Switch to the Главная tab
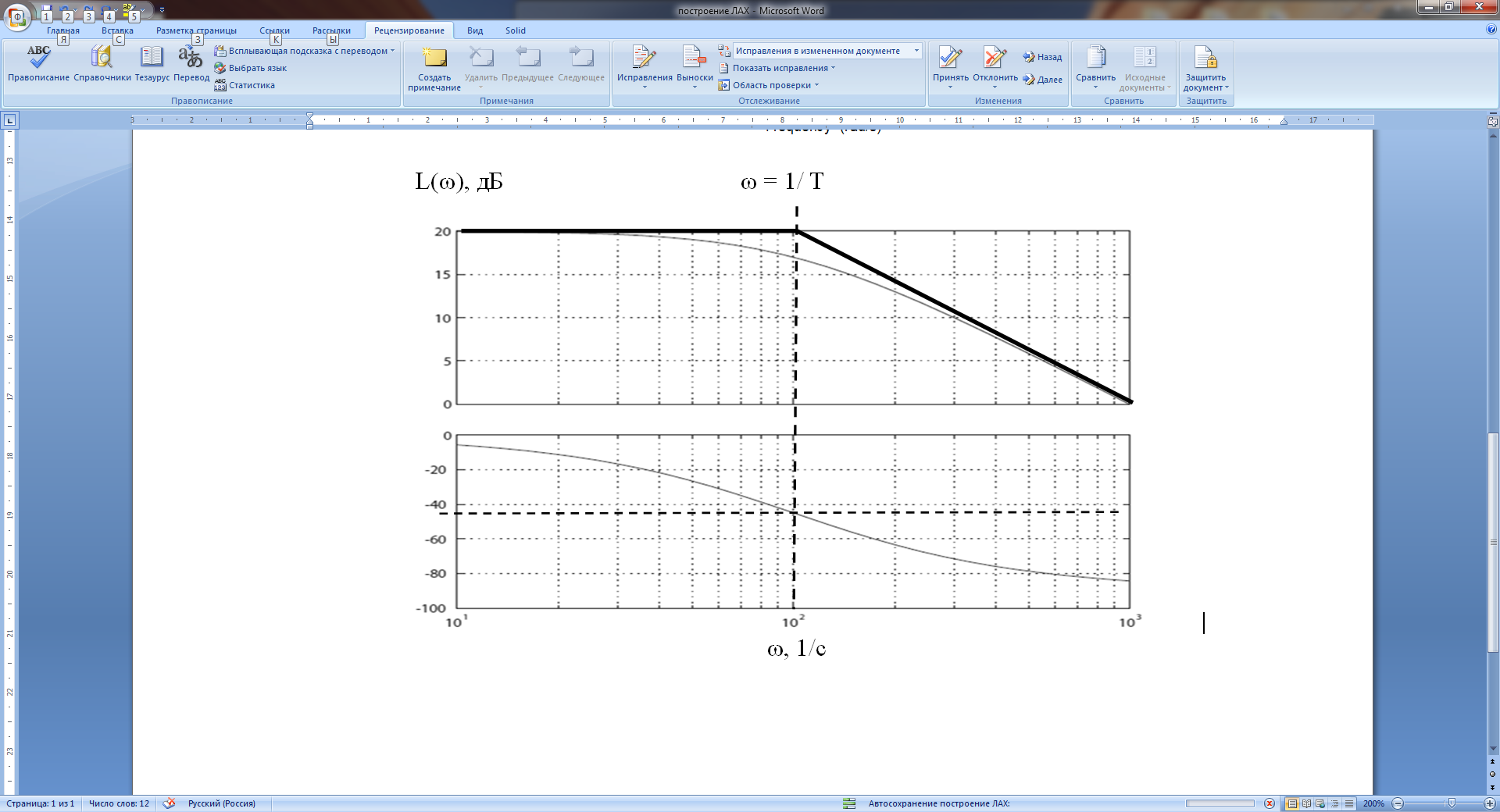Viewport: 1500px width, 812px height. pos(63,30)
